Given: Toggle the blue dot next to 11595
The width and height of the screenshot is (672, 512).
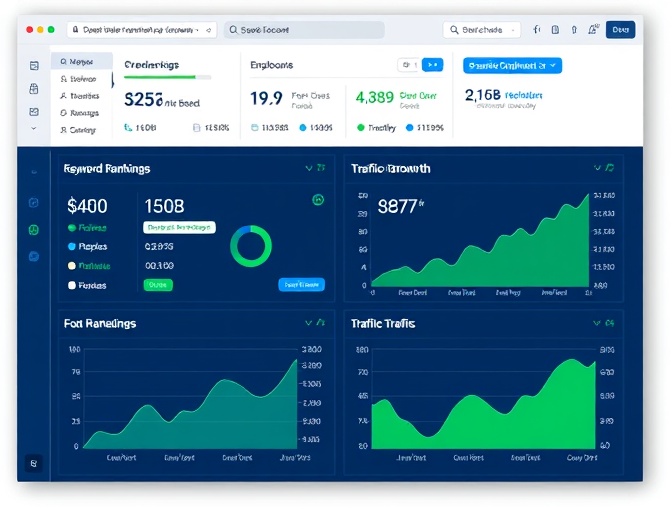Looking at the screenshot, I should (410, 127).
